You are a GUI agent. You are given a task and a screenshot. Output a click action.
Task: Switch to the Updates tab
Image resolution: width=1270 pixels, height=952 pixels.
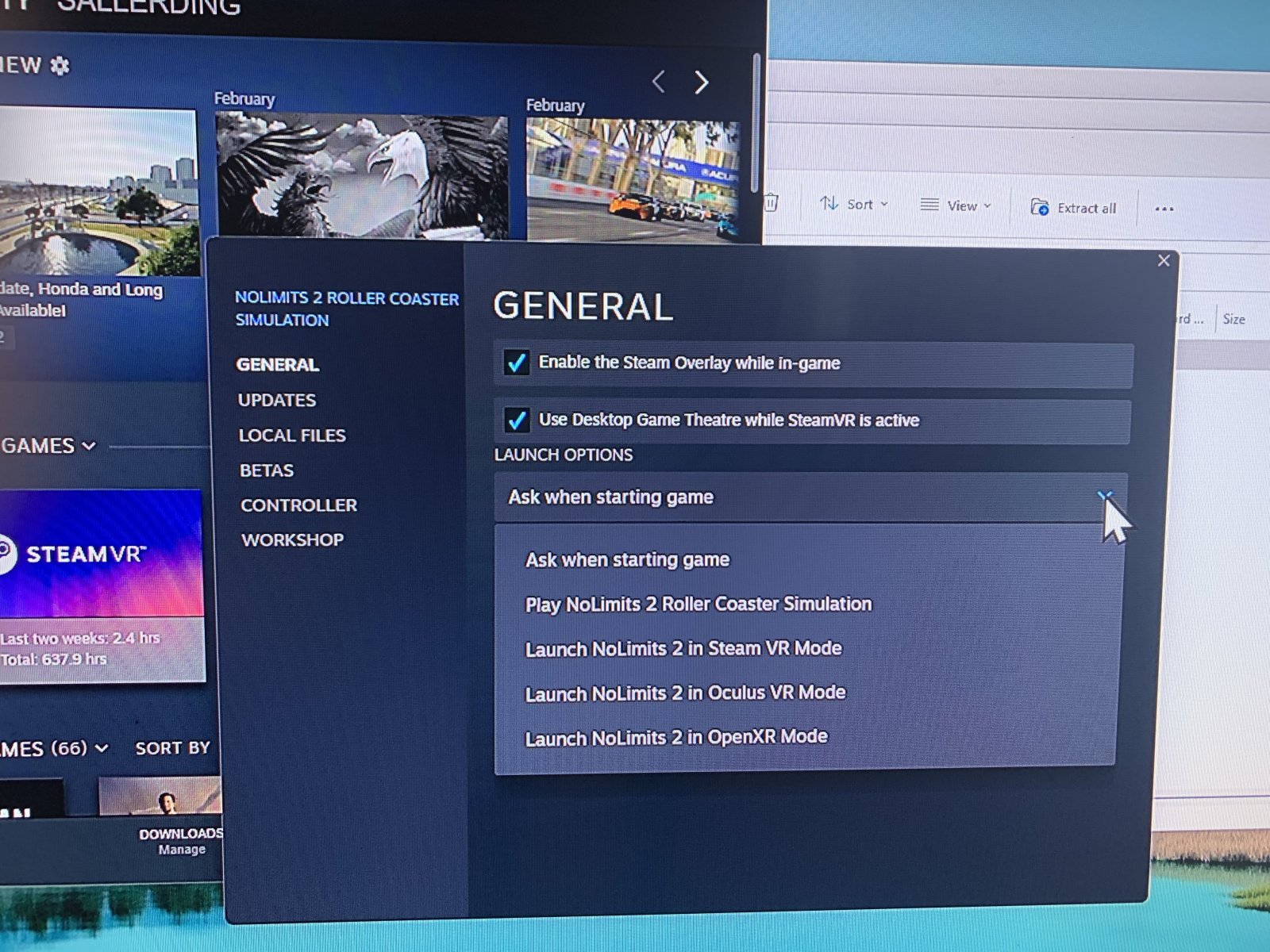tap(277, 400)
